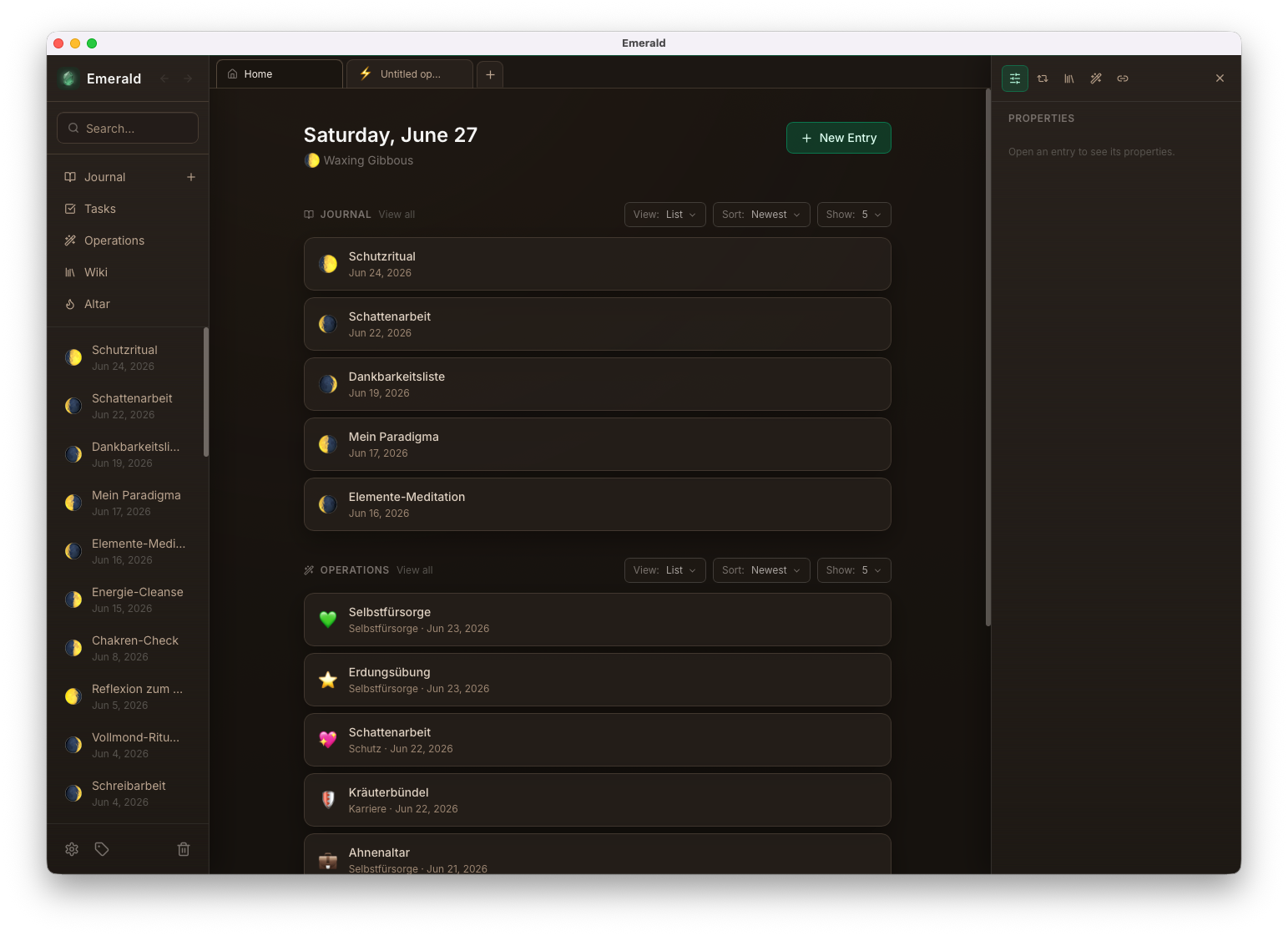Open Journal Sort: Newest dropdown
The image size is (1288, 936).
click(761, 215)
